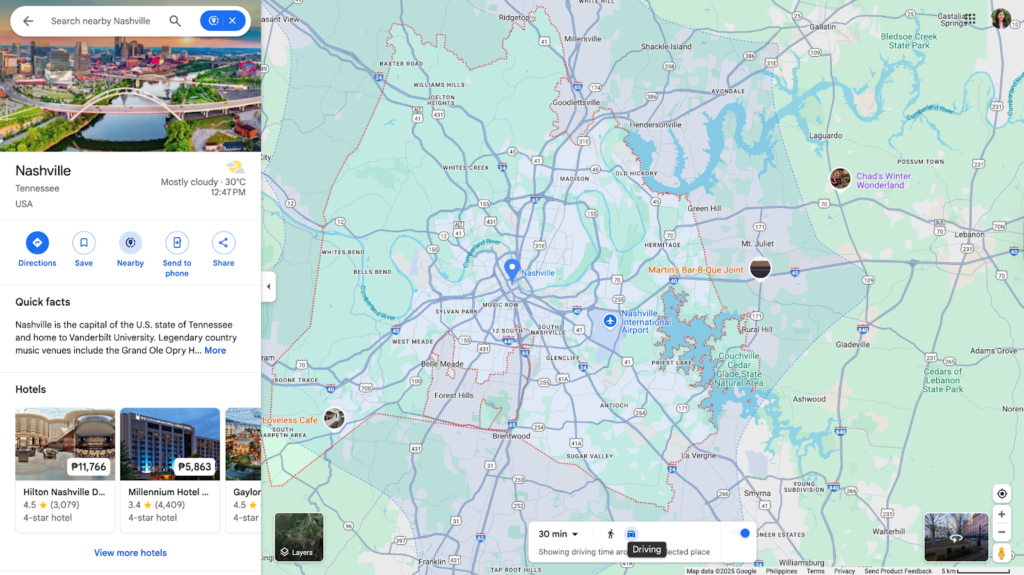Click the Nearby action button
1024x575 pixels.
[131, 250]
